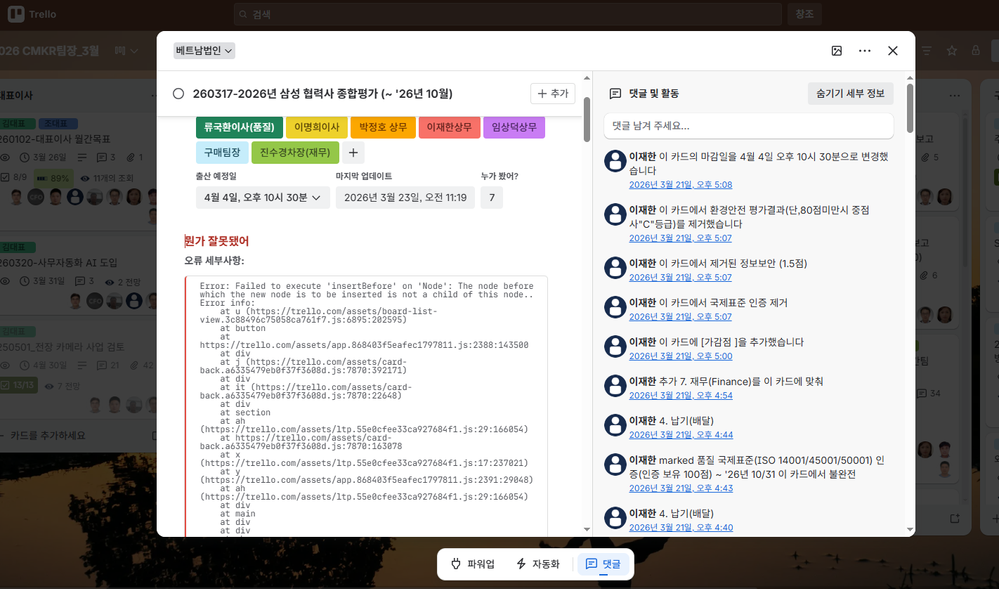Screen dimensions: 999x589
Task: Click the comments and activity header icon
Action: click(617, 93)
